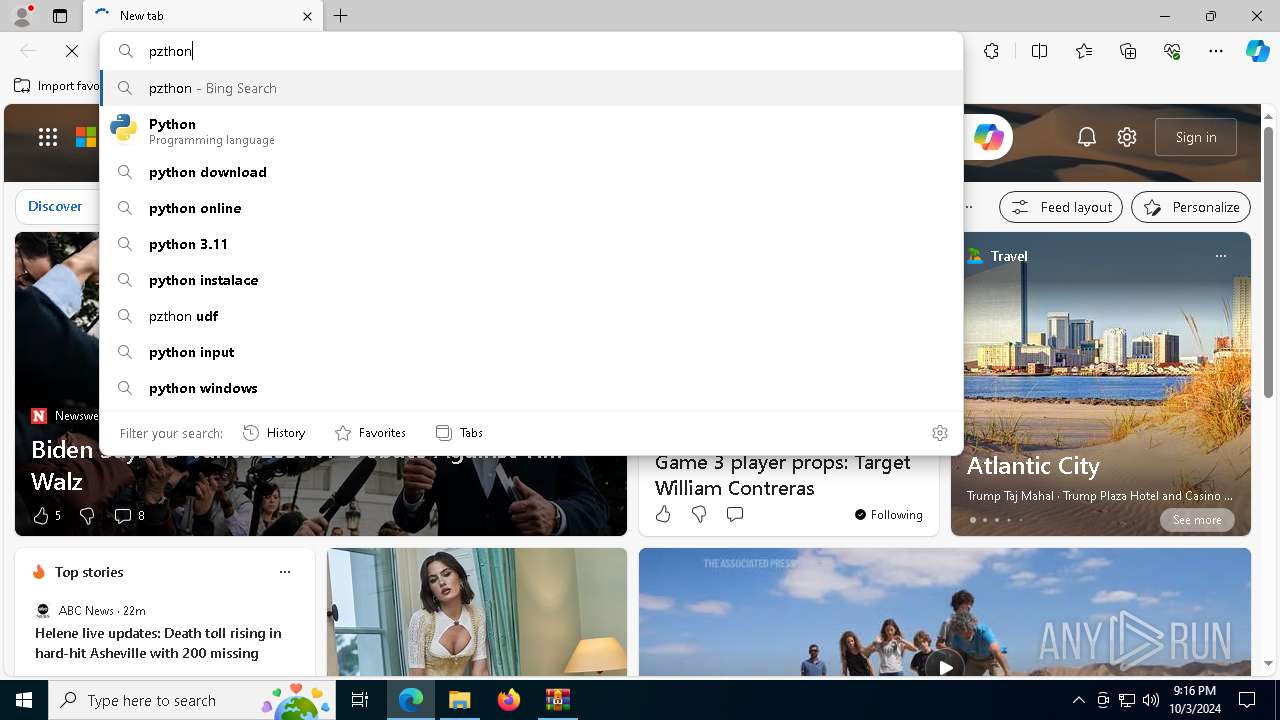This screenshot has height=720, width=1280.
Task: Open the volume control in tray
Action: pyautogui.click(x=1150, y=700)
